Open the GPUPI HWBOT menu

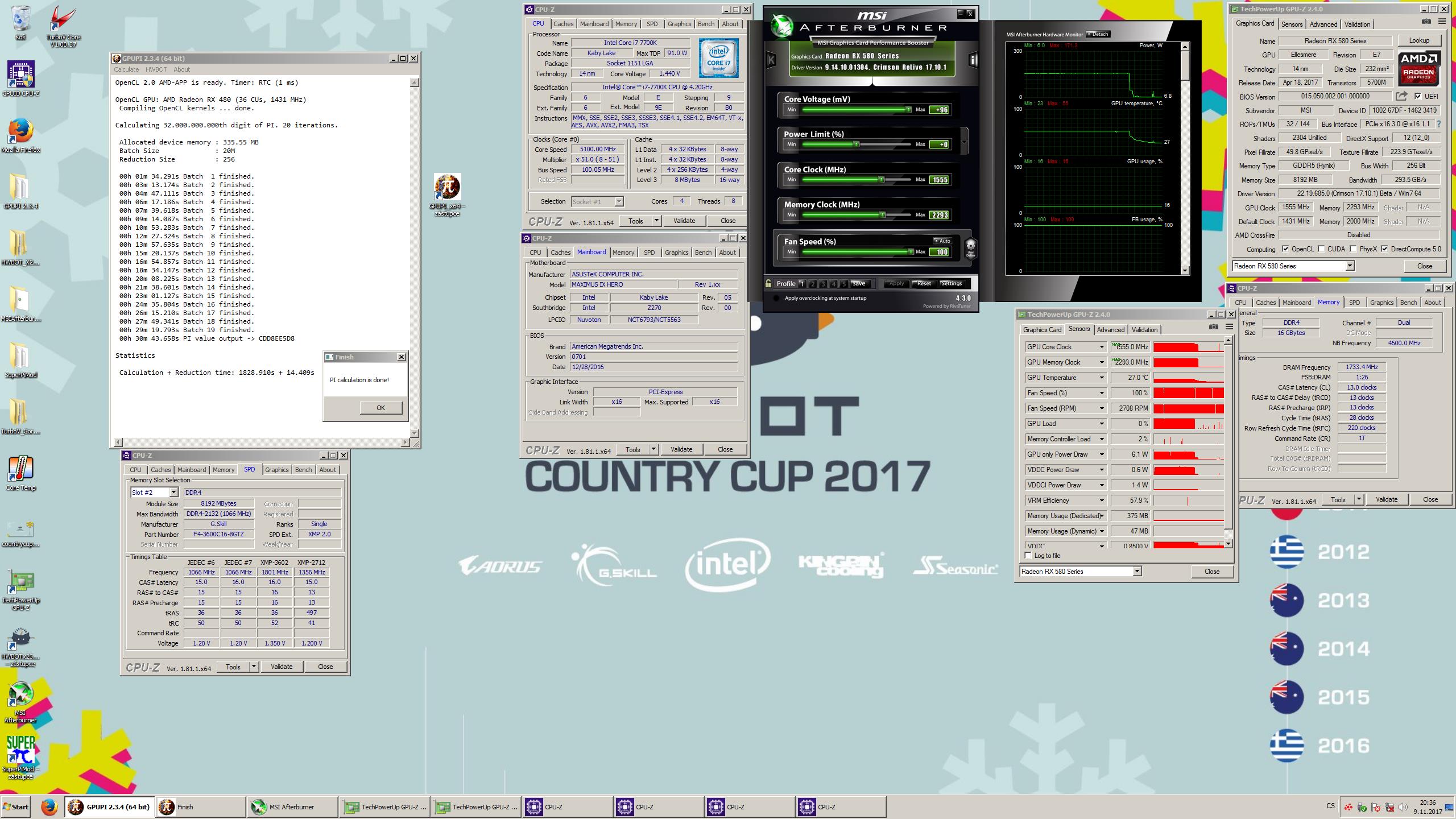(156, 69)
